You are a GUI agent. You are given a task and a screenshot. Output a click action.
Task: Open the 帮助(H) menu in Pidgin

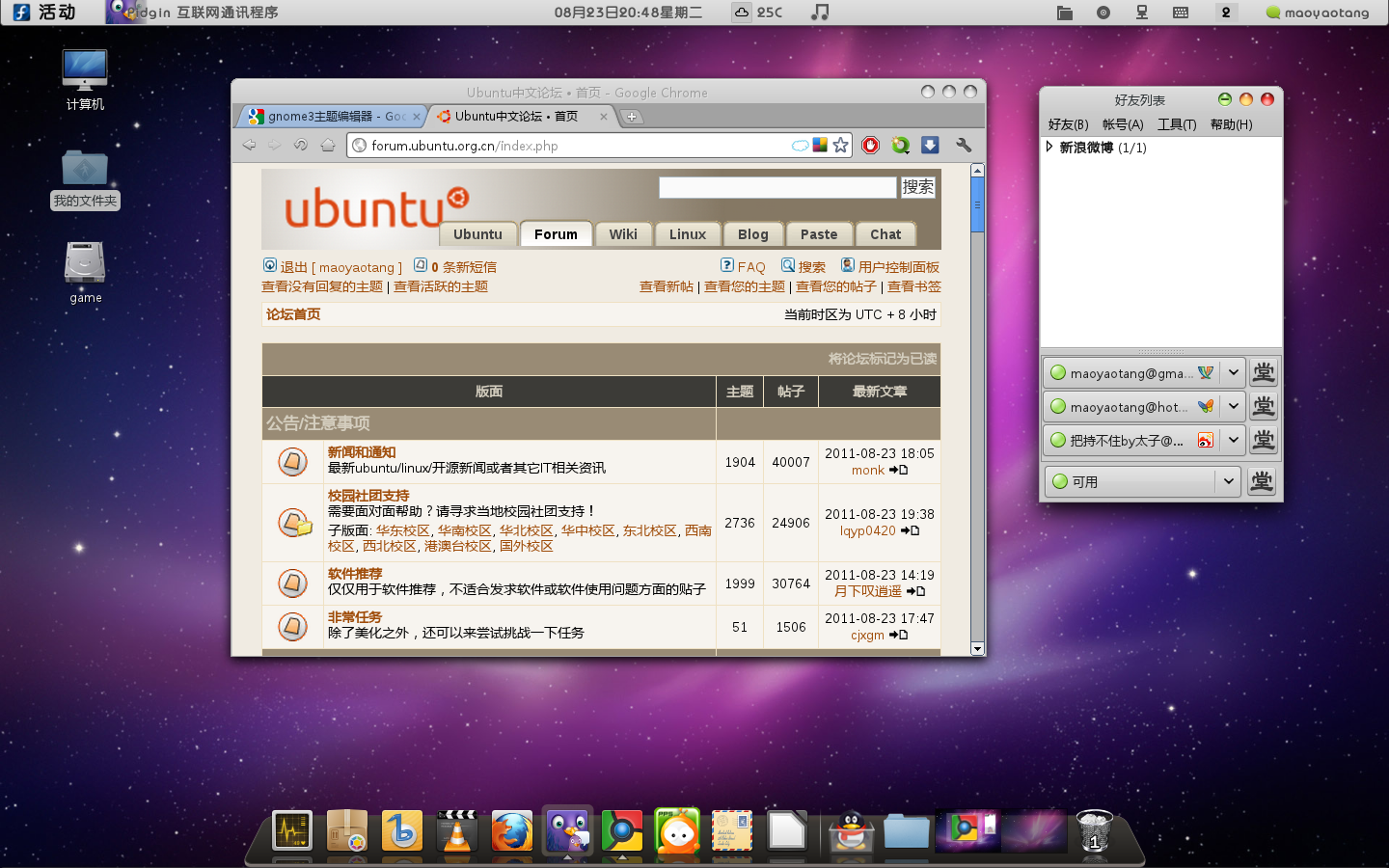pos(1231,124)
